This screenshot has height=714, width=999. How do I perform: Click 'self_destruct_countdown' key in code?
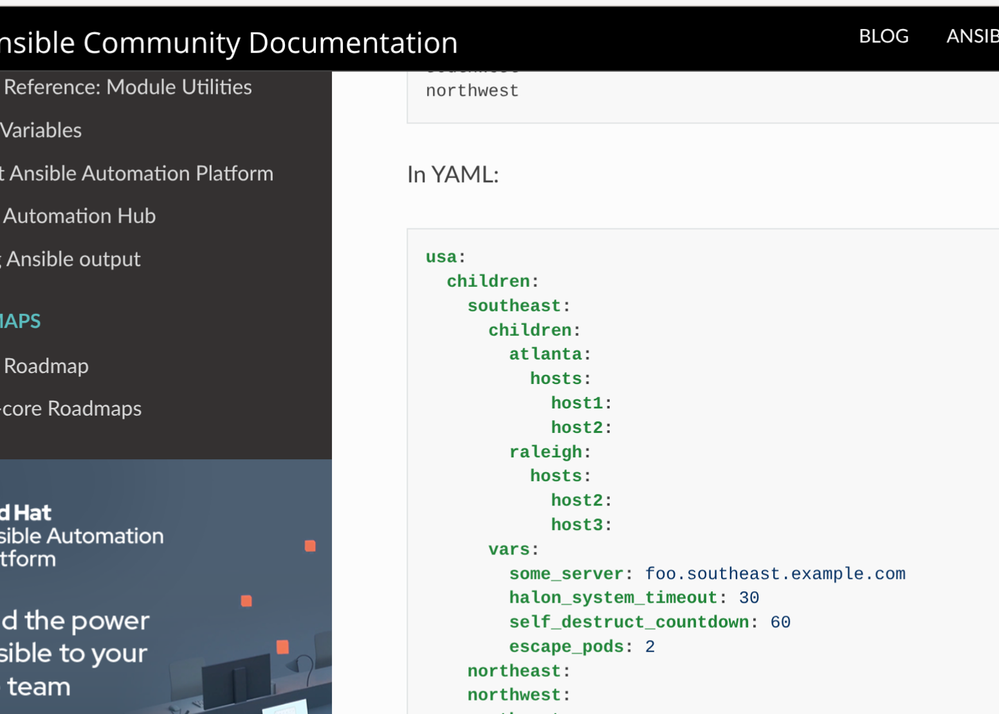pyautogui.click(x=629, y=622)
